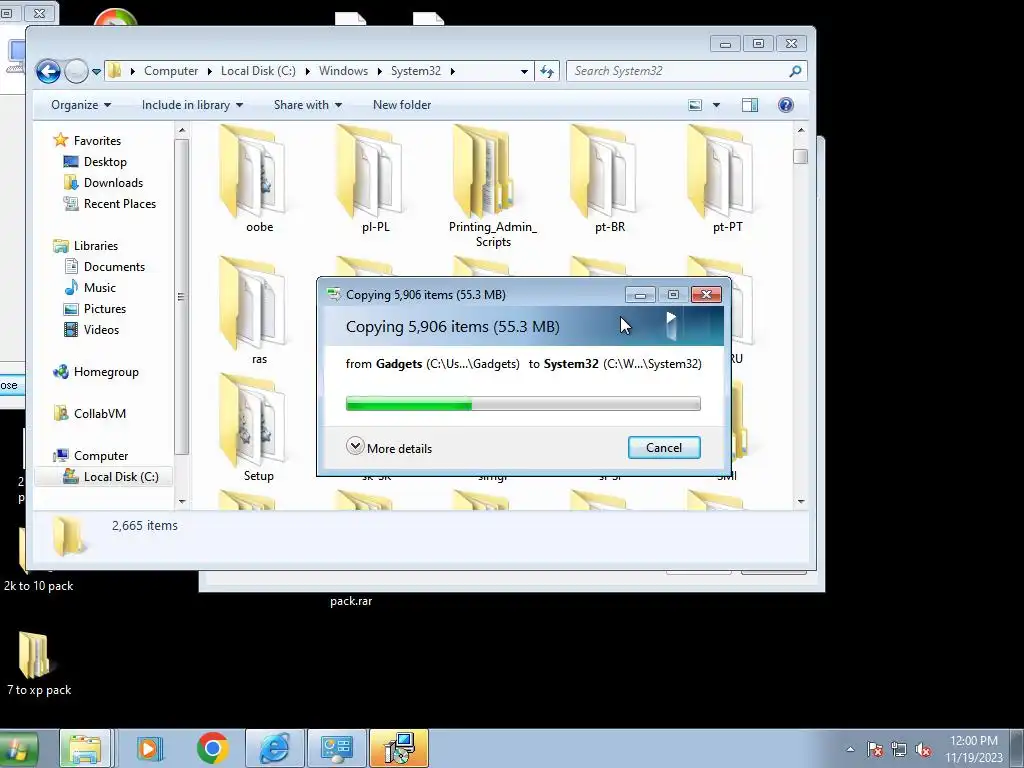Show hidden tray icons arrow
The width and height of the screenshot is (1024, 768).
pos(850,749)
